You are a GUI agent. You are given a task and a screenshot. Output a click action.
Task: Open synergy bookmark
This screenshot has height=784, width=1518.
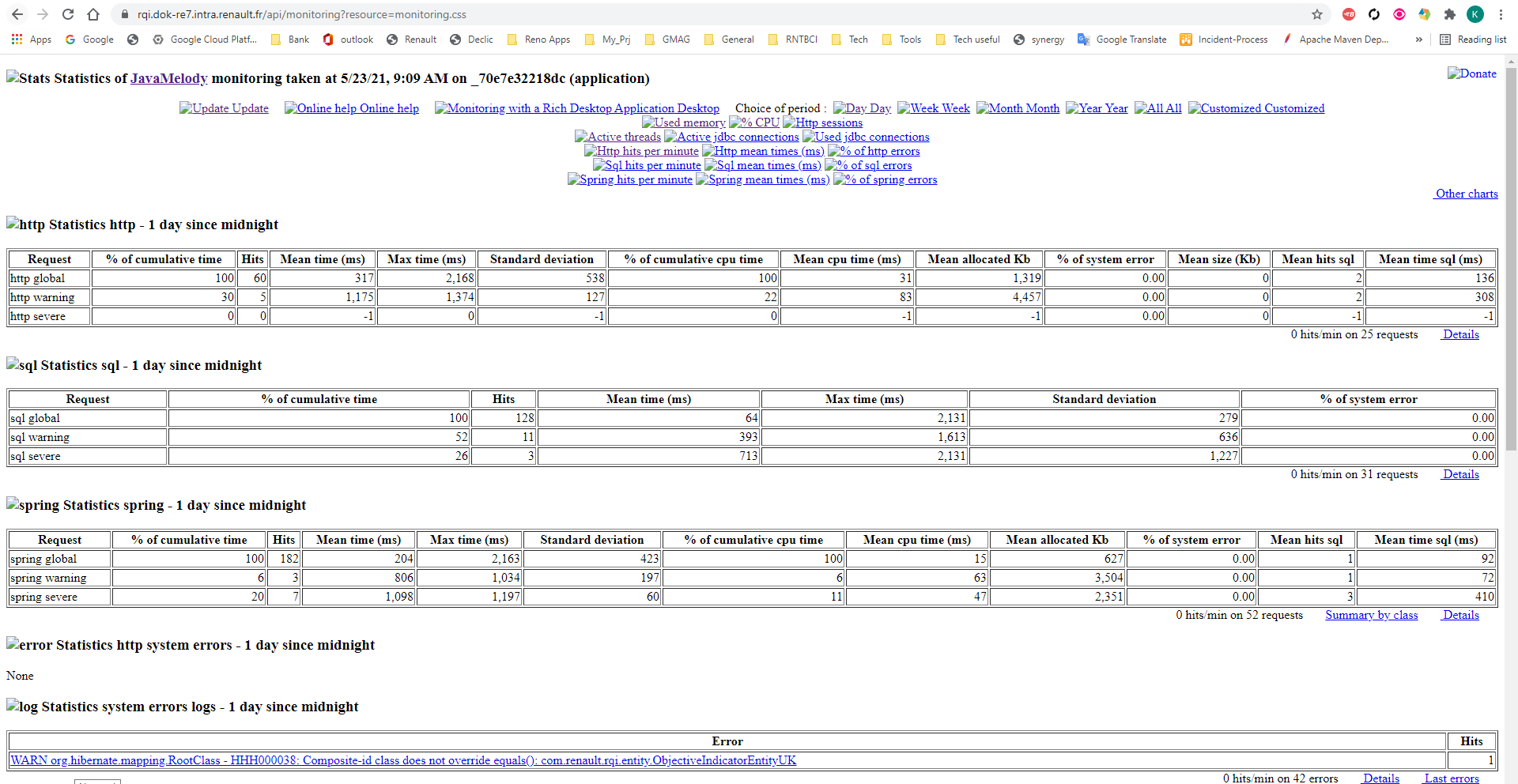click(1039, 40)
